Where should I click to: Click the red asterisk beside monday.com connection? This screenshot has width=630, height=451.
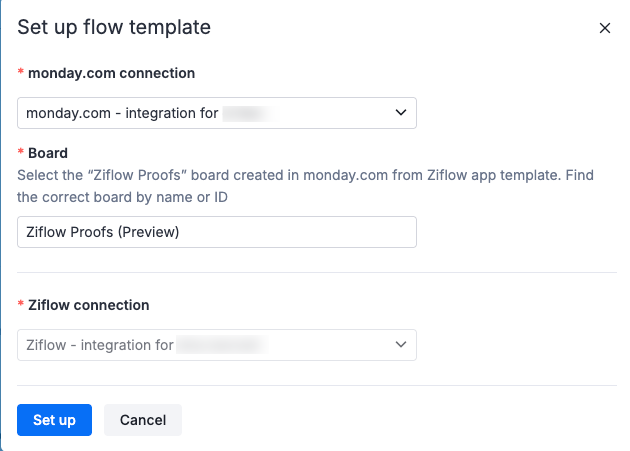coord(21,74)
